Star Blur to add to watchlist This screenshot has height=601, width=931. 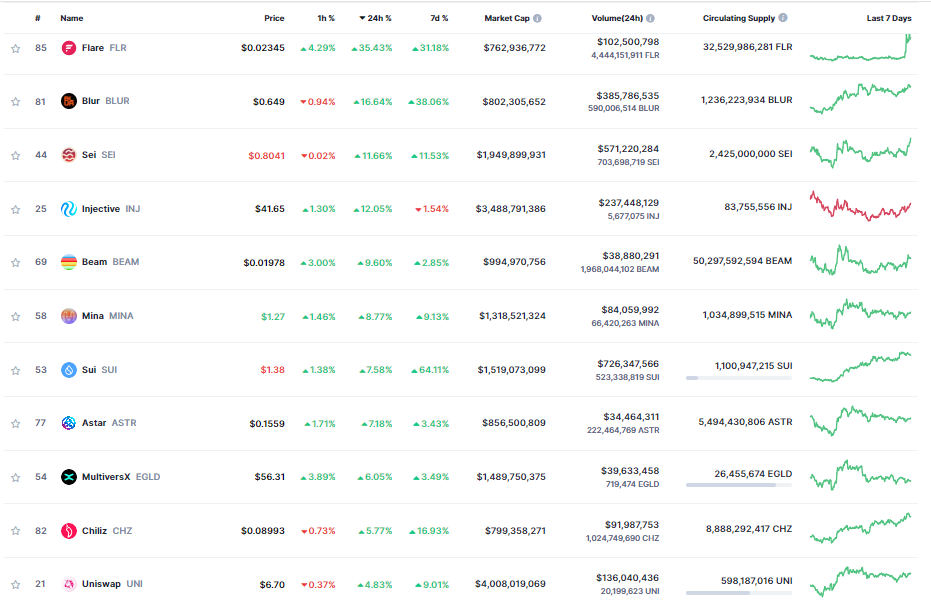(15, 102)
